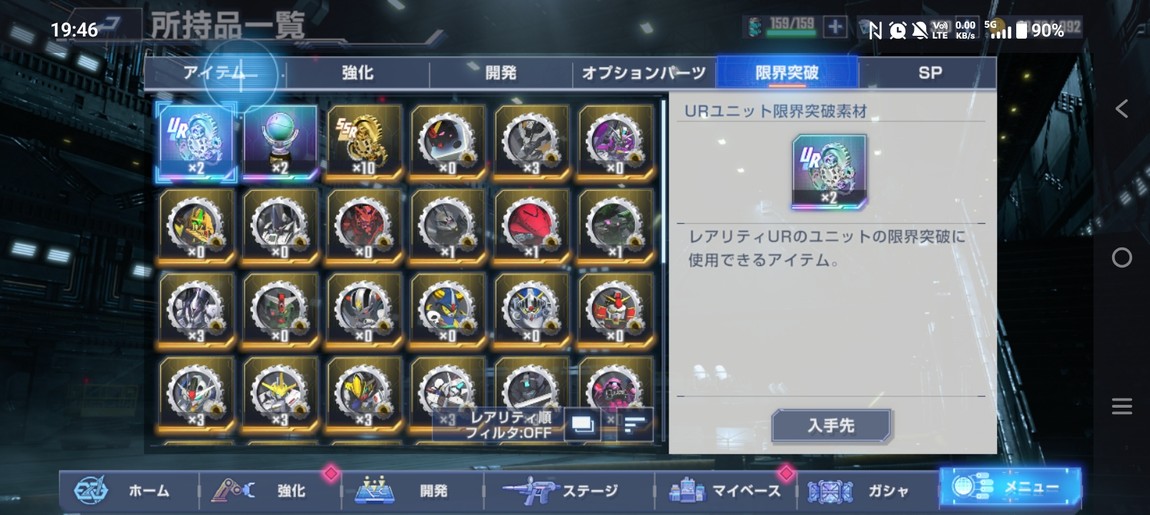The image size is (1150, 515).
Task: Select the red round mobile suit part ×1
Action: pos(532,227)
